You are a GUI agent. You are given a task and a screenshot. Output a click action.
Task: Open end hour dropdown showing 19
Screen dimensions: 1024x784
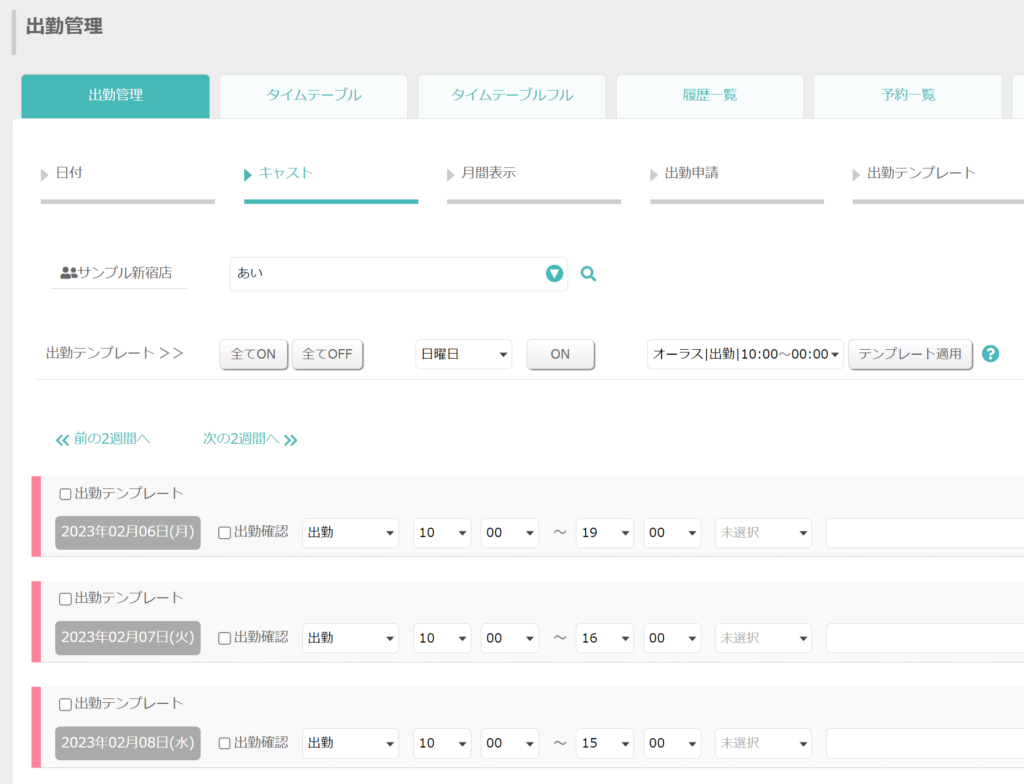point(604,532)
